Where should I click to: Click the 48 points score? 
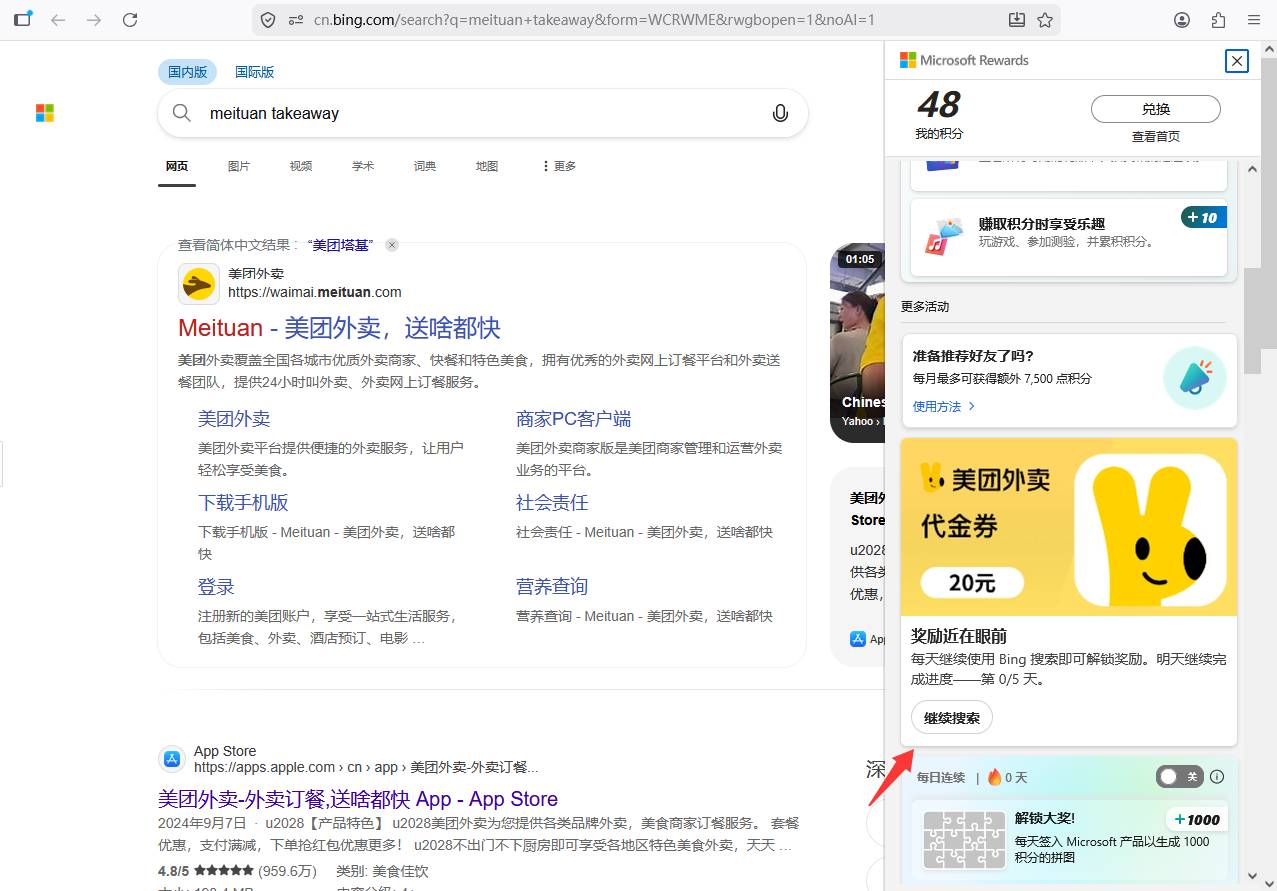pyautogui.click(x=938, y=104)
